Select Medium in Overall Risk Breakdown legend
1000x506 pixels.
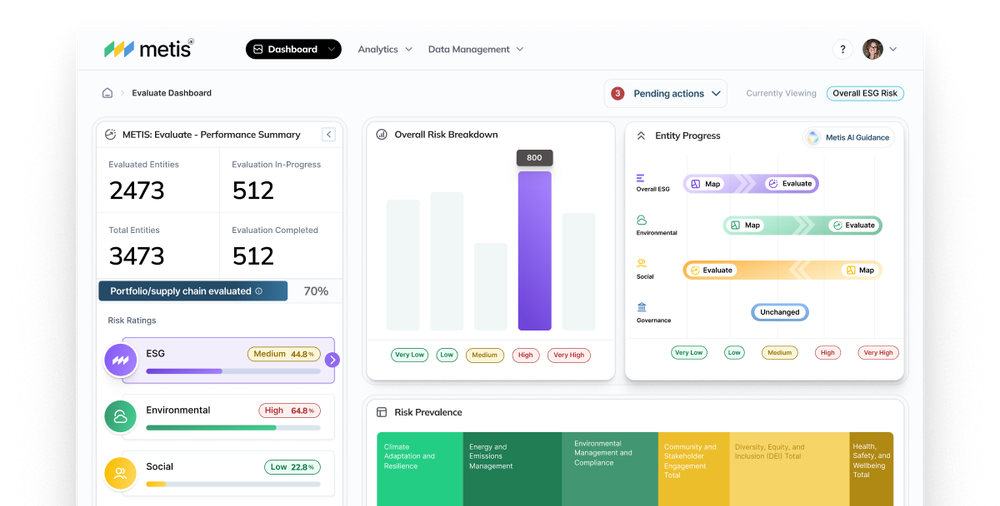pyautogui.click(x=485, y=355)
